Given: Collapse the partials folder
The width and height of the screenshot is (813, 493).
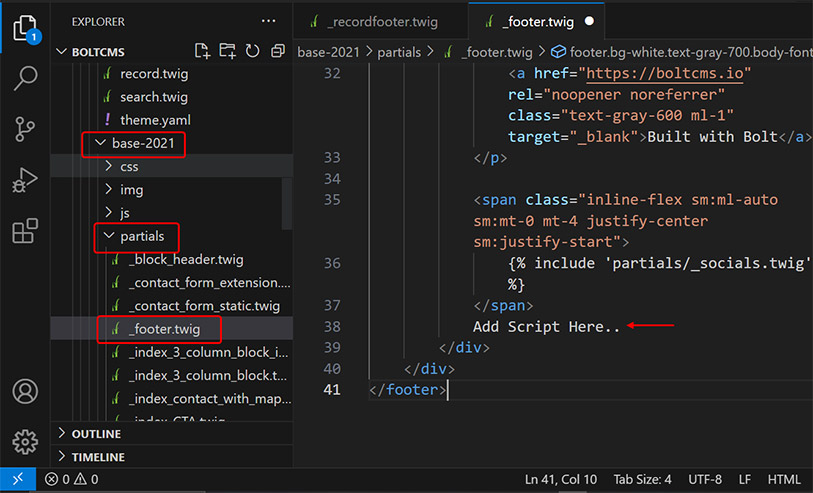Looking at the screenshot, I should click(108, 236).
